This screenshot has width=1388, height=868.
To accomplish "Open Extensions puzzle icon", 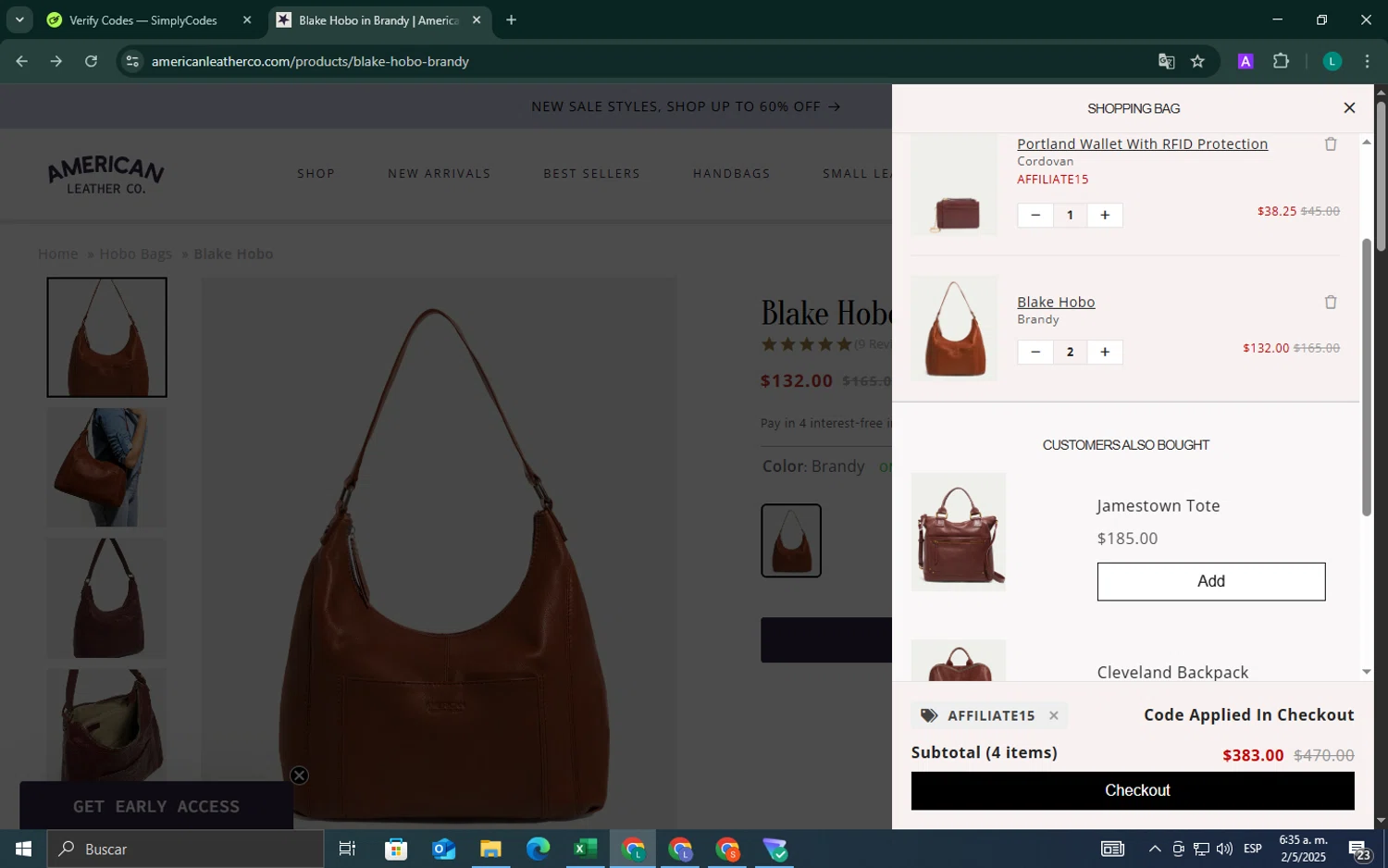I will pos(1281,62).
